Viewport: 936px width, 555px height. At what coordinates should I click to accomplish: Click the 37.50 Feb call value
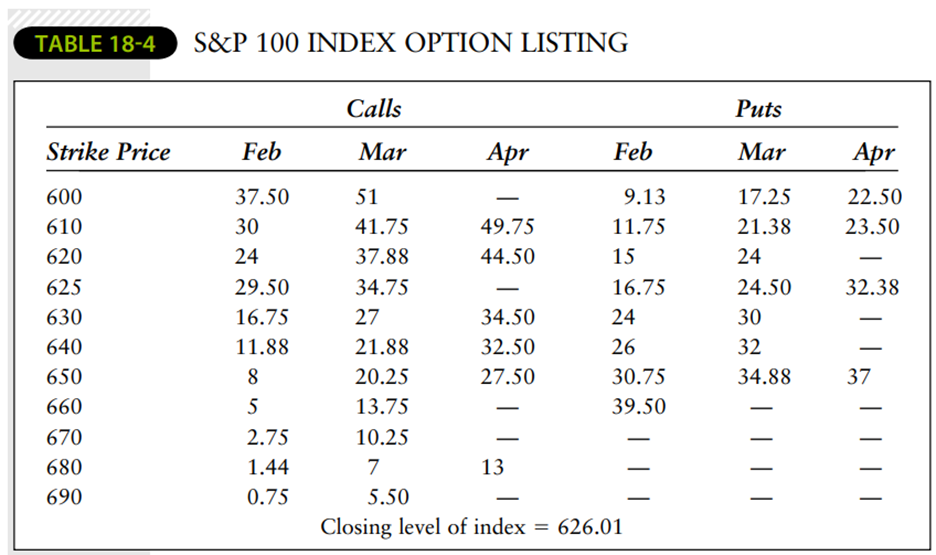(261, 197)
